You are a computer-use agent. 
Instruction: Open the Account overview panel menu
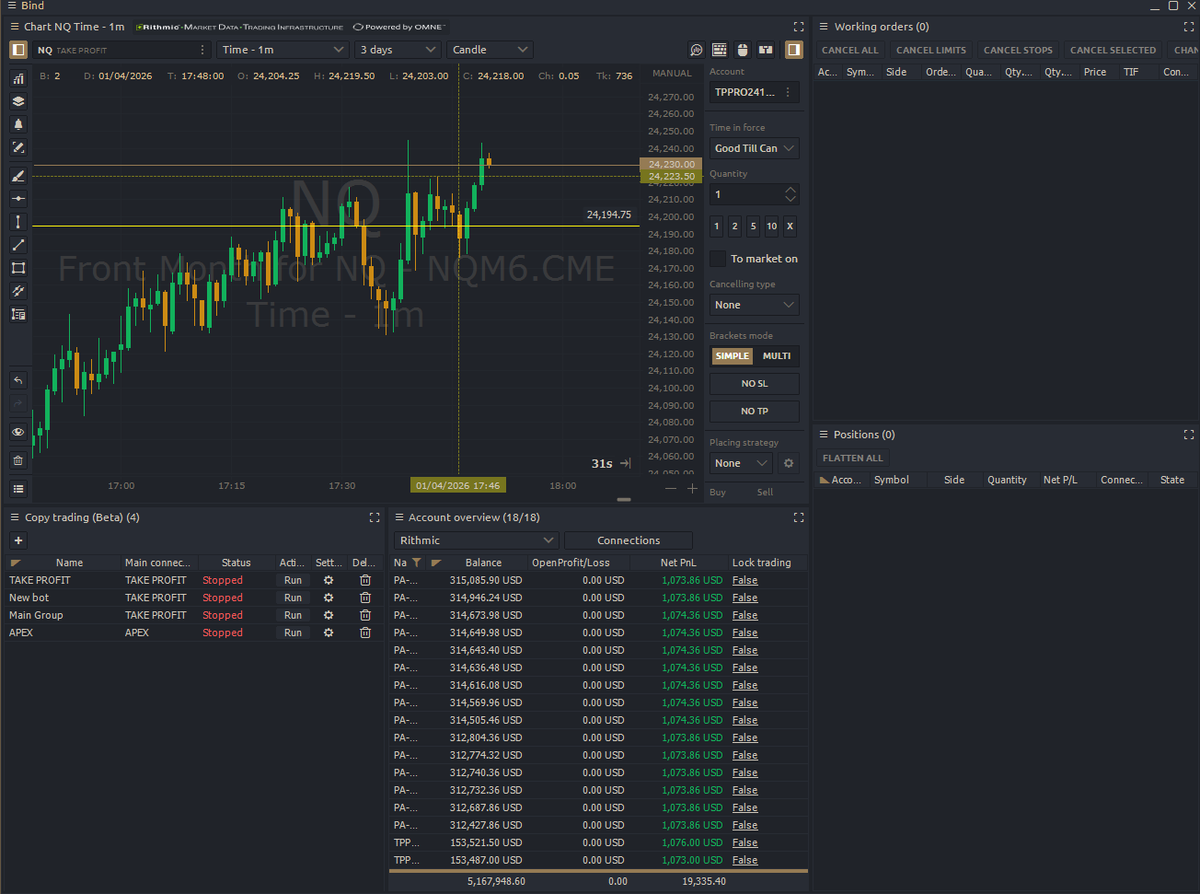point(398,517)
